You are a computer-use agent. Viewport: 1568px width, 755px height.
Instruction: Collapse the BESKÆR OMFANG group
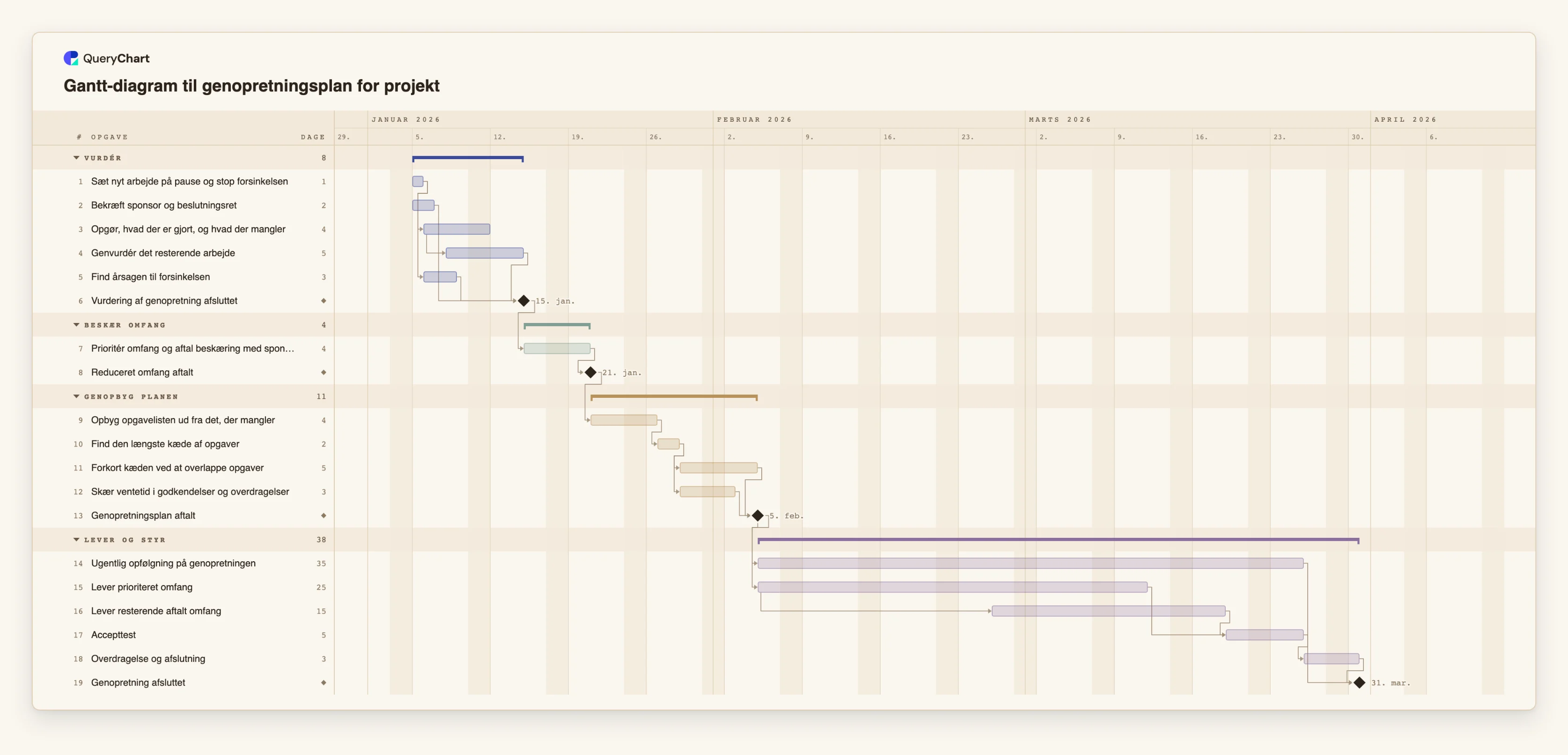(76, 325)
